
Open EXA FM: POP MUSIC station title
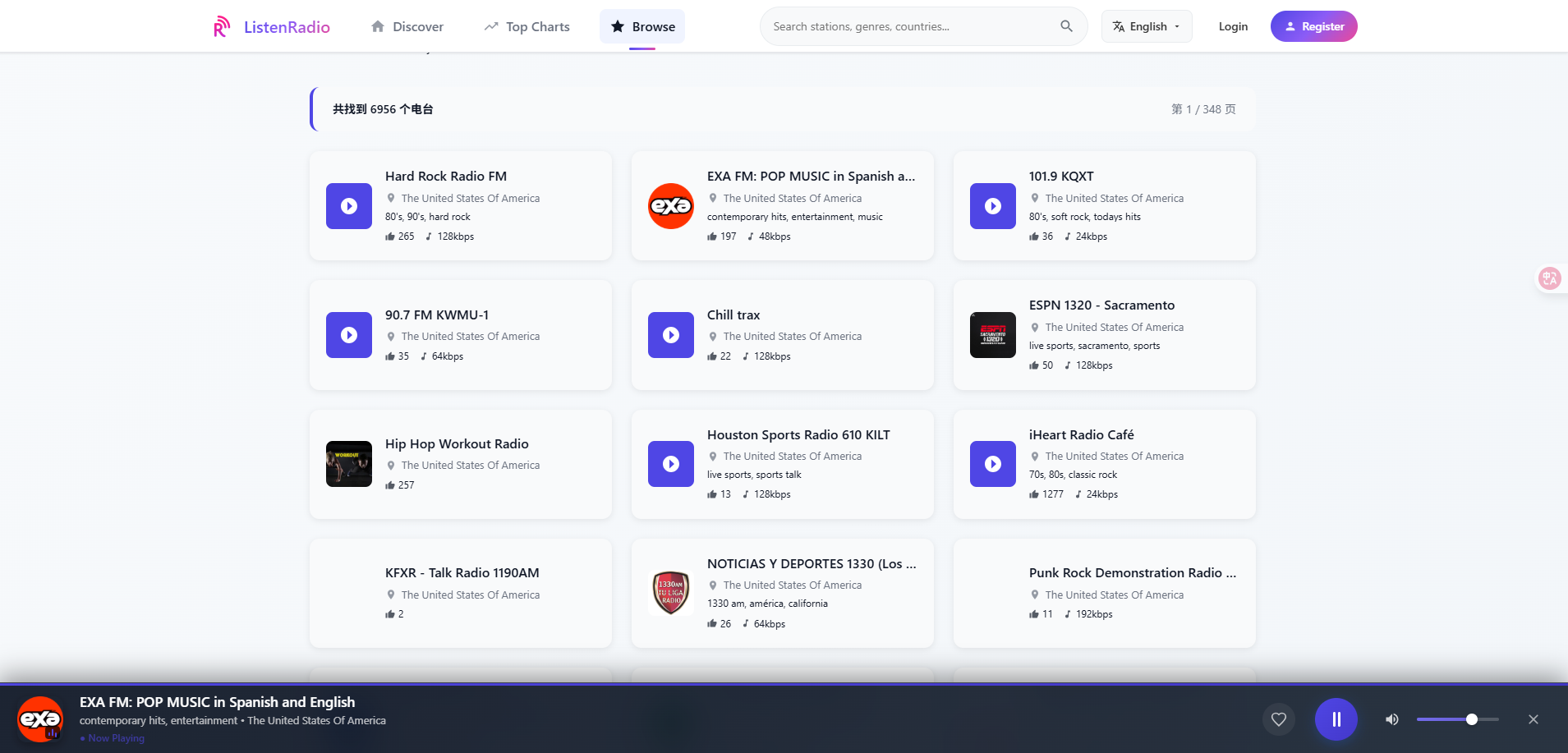click(x=811, y=176)
